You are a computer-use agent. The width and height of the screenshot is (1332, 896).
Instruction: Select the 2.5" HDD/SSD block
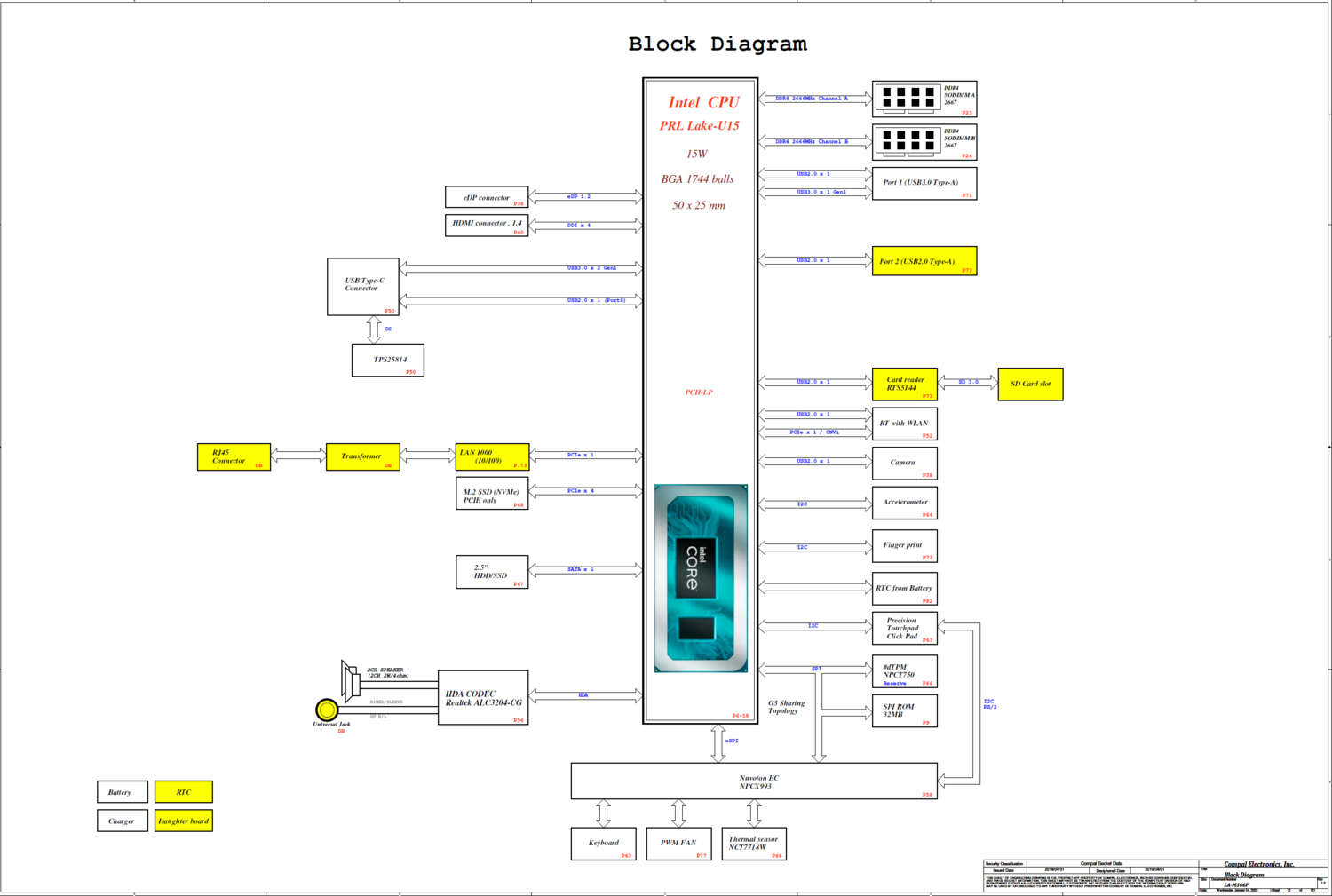pyautogui.click(x=492, y=573)
